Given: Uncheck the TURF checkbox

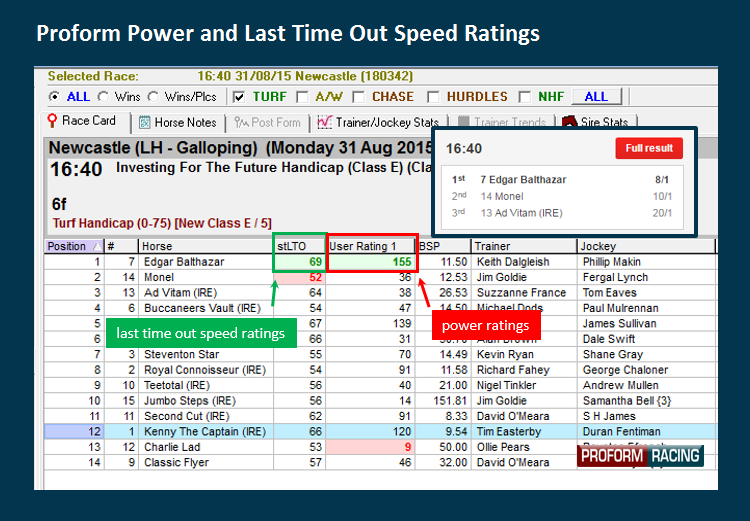Looking at the screenshot, I should (239, 97).
